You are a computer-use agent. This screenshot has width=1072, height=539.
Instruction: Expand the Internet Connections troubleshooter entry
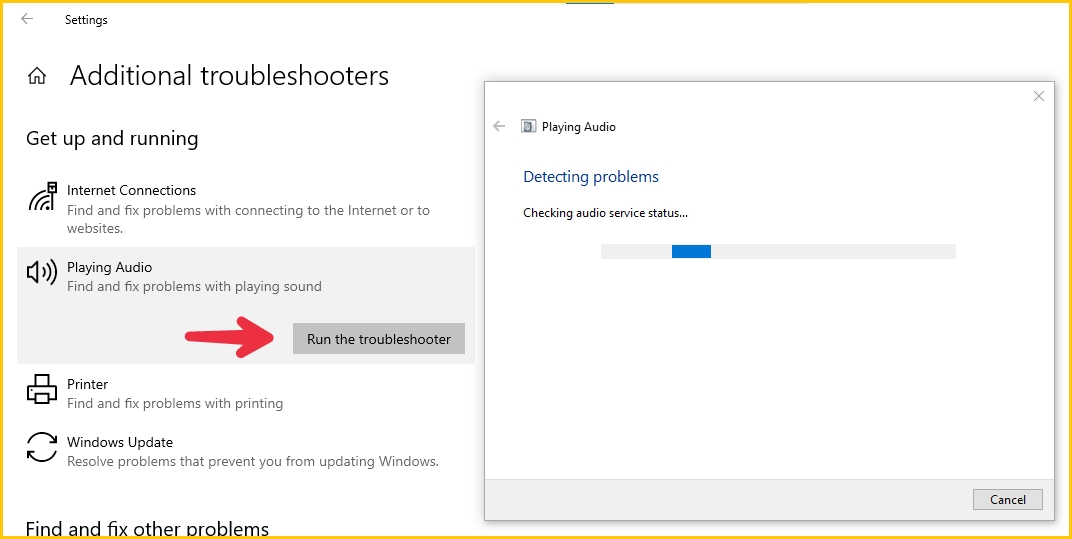coord(246,209)
